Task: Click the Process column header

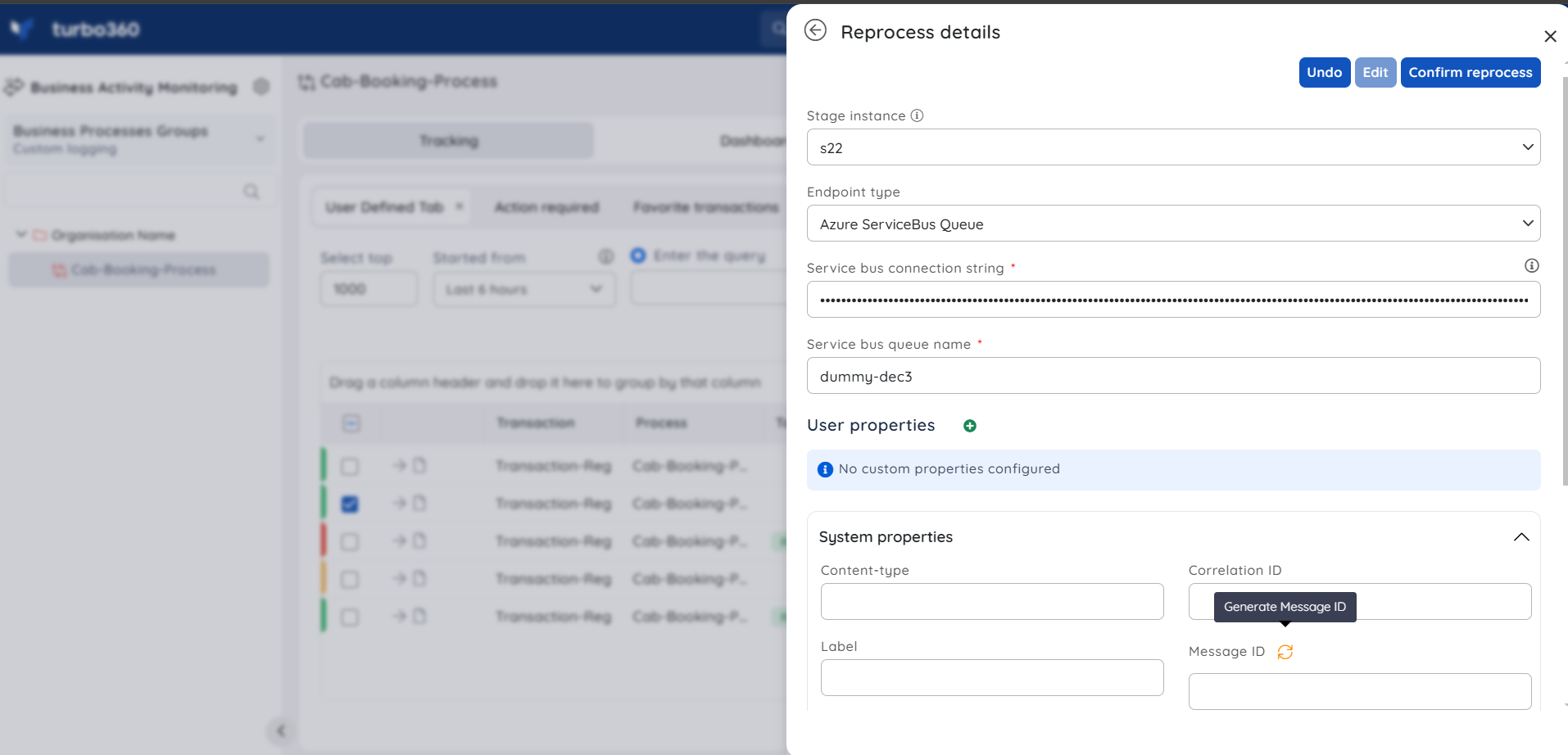Action: (x=661, y=423)
